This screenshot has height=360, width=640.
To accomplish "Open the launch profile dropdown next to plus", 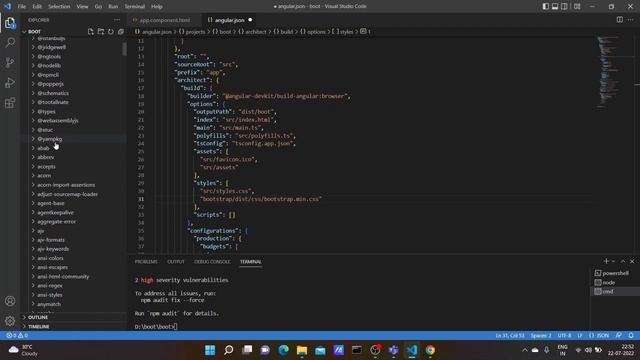I will [x=613, y=261].
